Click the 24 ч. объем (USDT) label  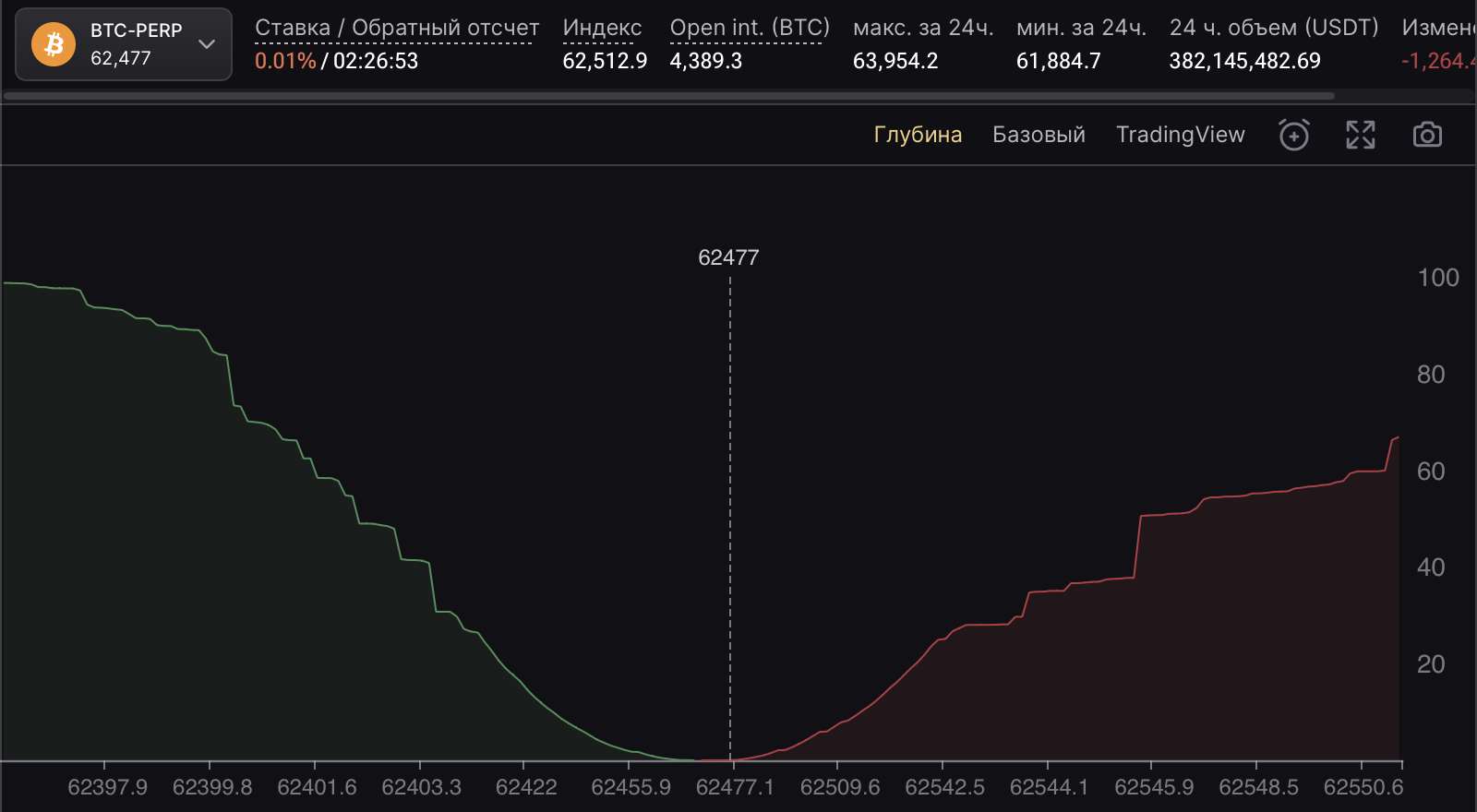[x=1274, y=28]
